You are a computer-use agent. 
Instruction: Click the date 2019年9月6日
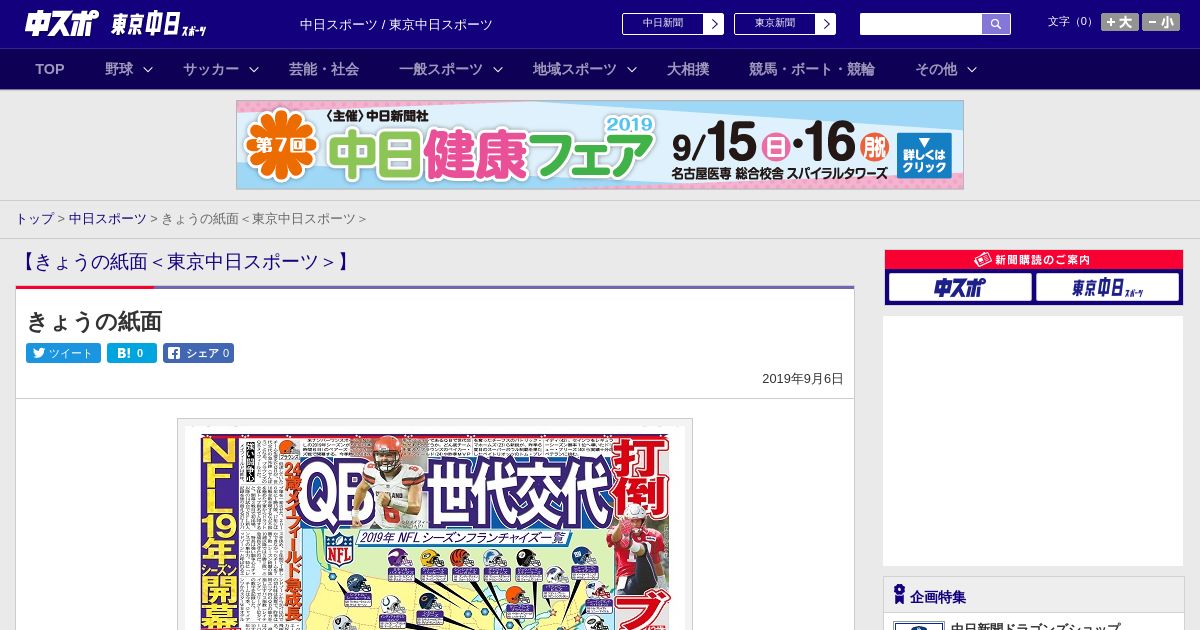[803, 379]
